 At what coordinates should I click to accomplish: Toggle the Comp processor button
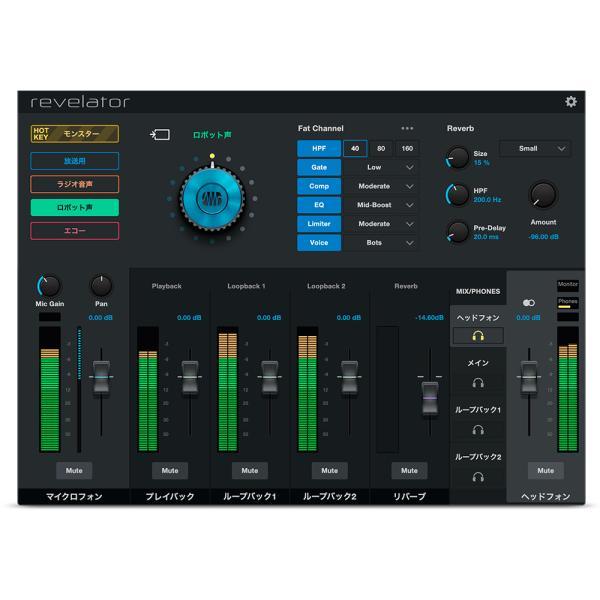319,186
